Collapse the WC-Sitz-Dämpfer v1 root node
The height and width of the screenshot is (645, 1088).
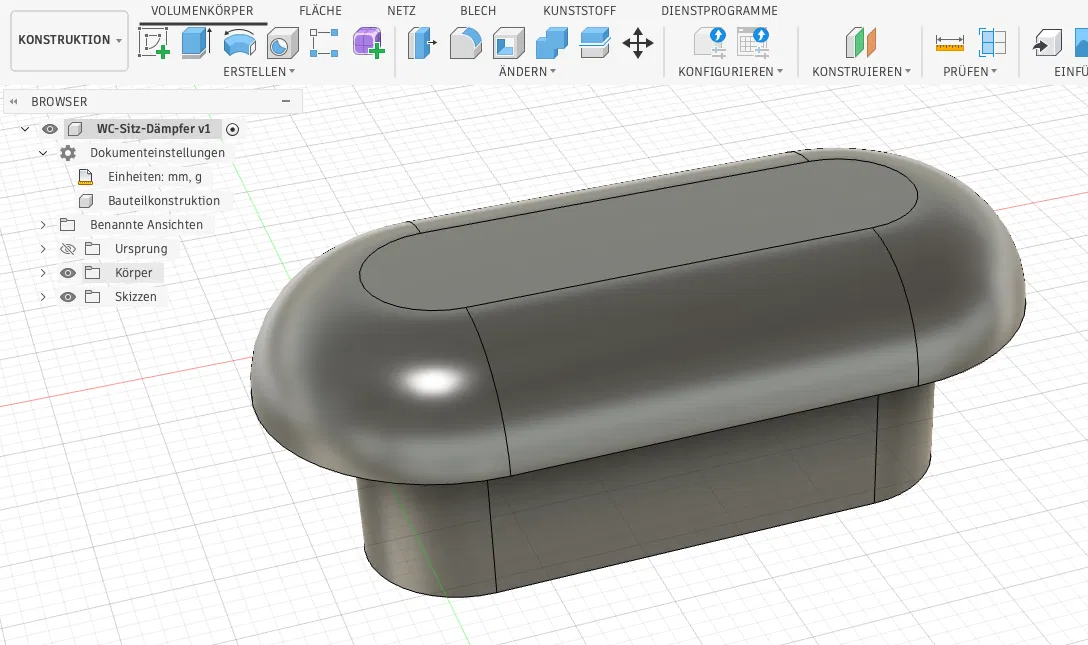point(25,129)
